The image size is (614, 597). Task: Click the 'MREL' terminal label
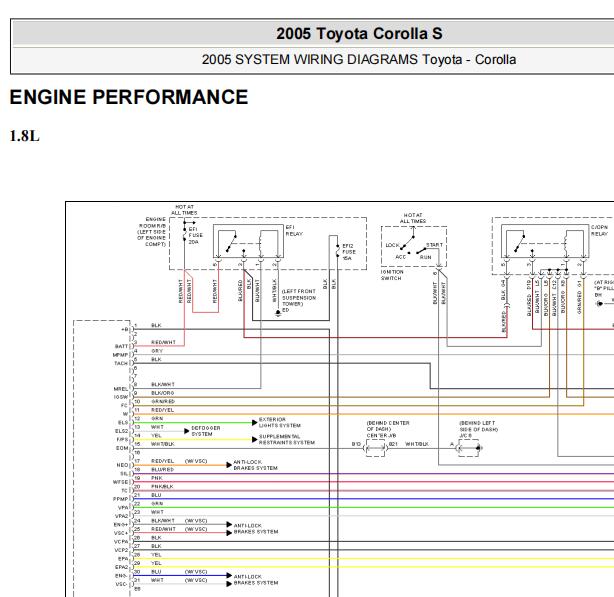coord(121,389)
